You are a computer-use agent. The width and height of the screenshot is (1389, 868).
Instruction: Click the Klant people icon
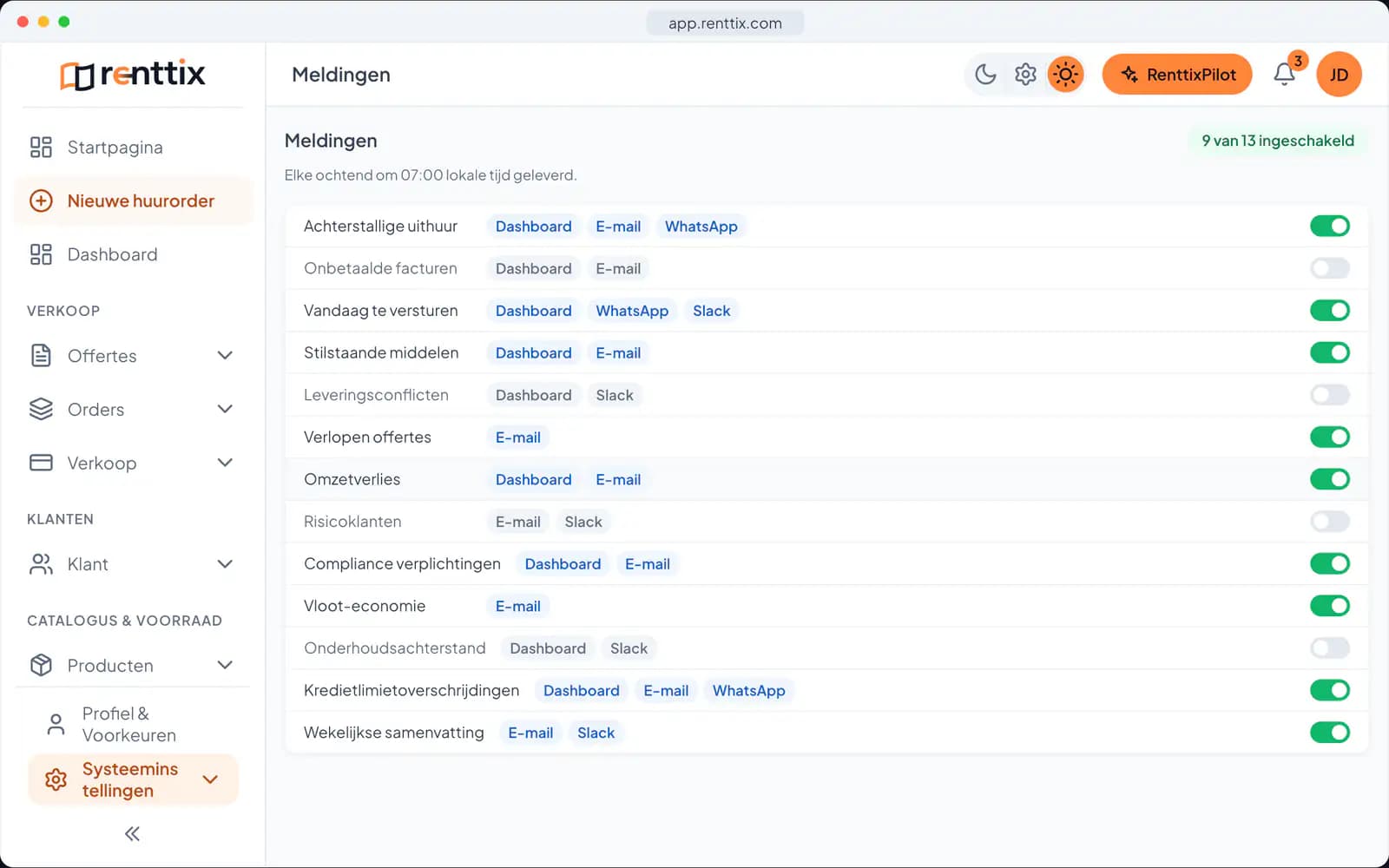[41, 564]
